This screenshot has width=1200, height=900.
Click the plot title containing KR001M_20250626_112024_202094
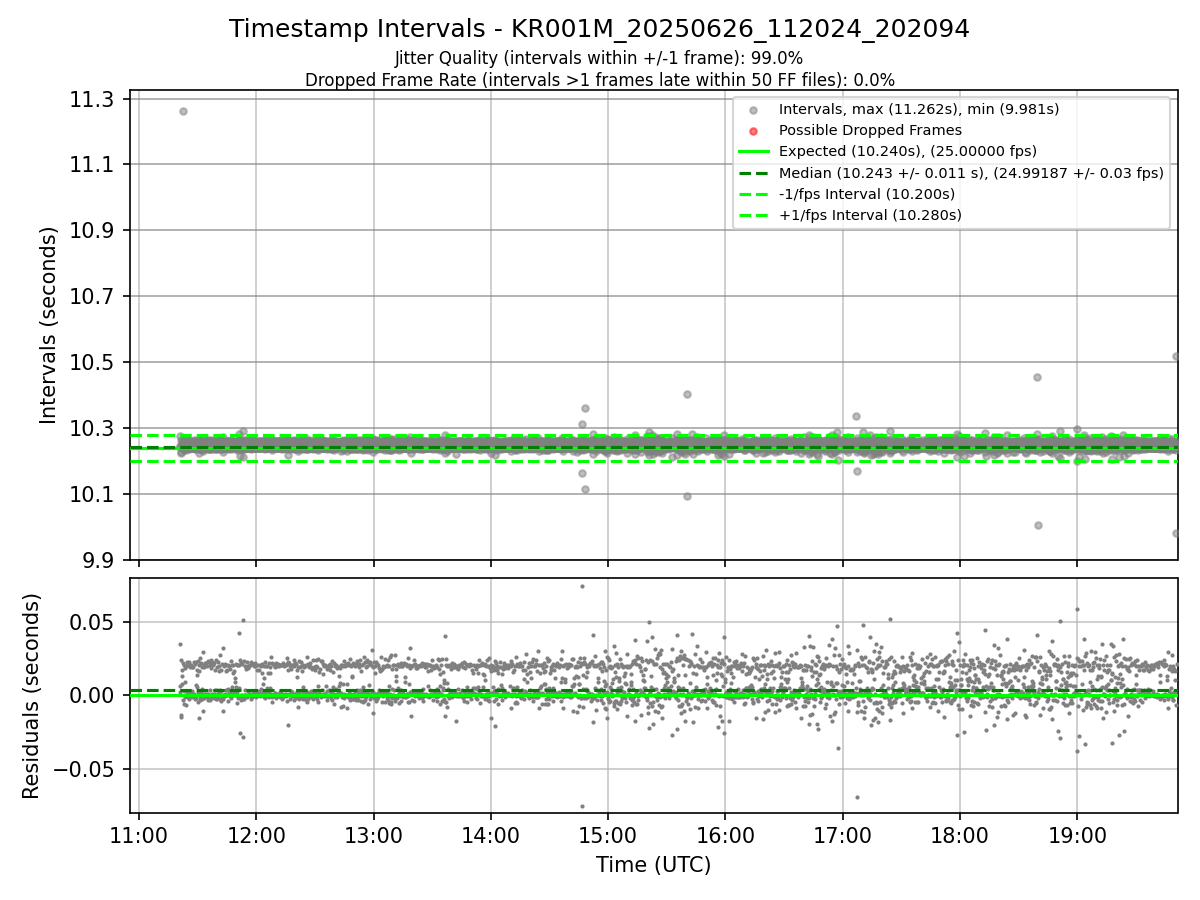coord(599,29)
